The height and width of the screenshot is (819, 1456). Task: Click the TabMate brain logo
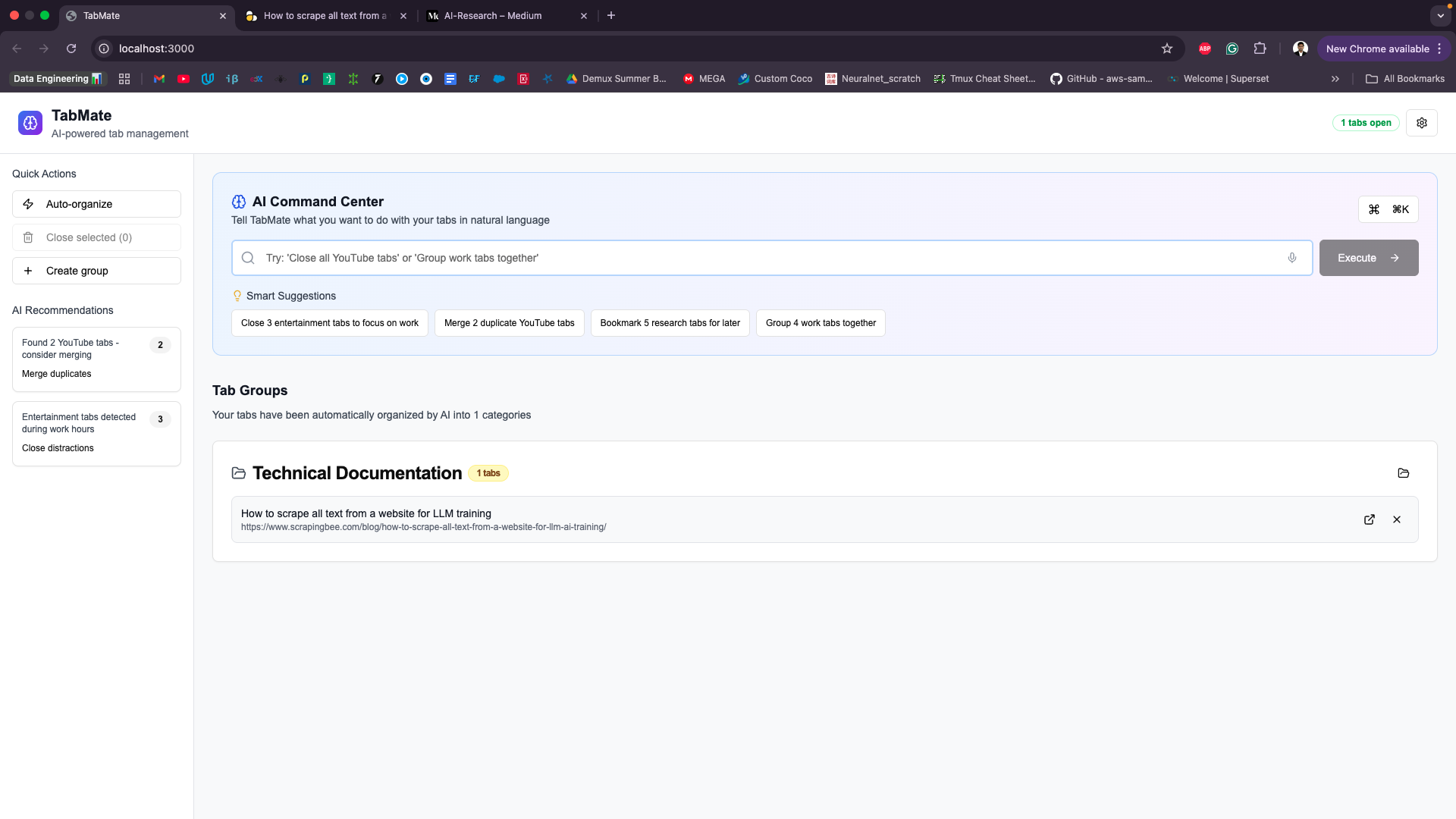[30, 123]
